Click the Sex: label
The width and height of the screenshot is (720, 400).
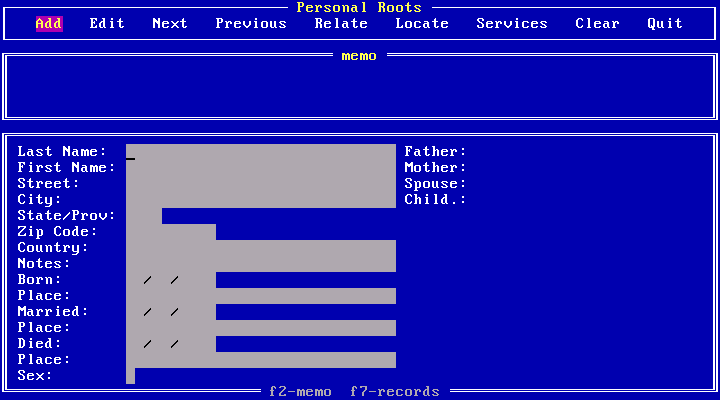[x=35, y=376]
